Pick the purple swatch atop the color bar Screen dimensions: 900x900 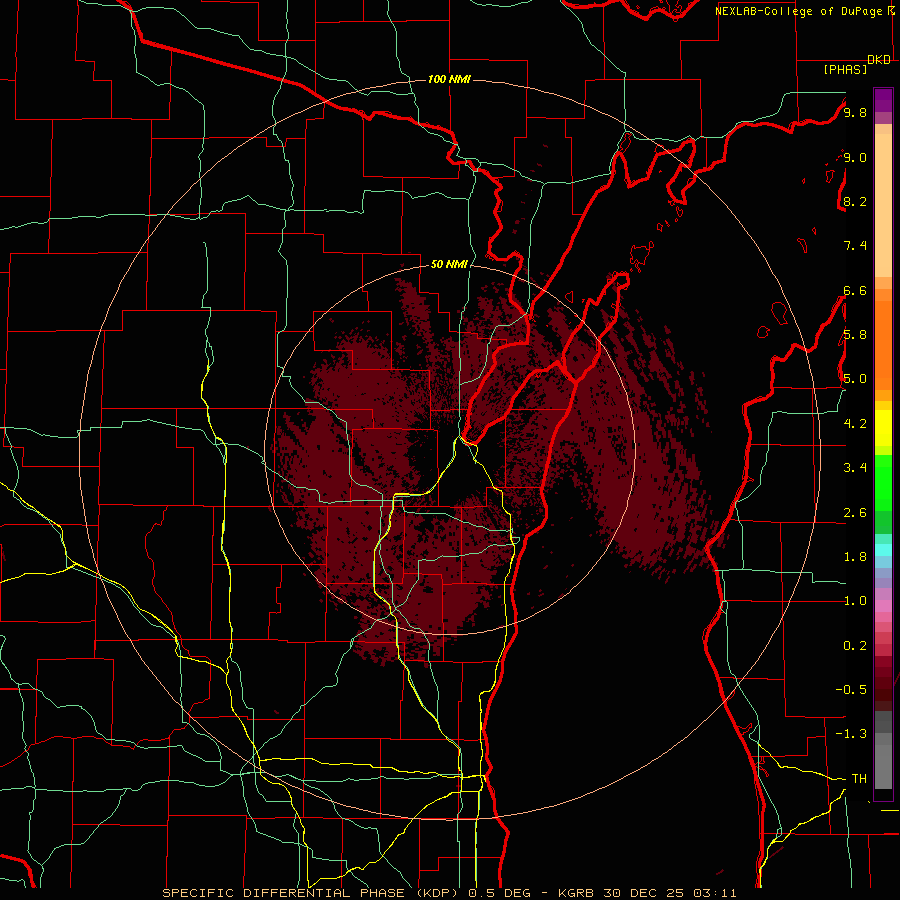(x=883, y=100)
